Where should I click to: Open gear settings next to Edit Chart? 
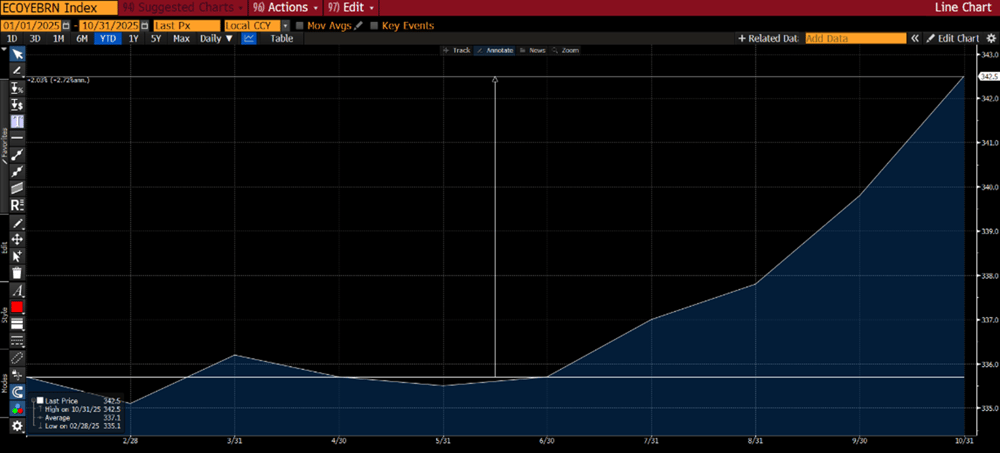[990, 39]
